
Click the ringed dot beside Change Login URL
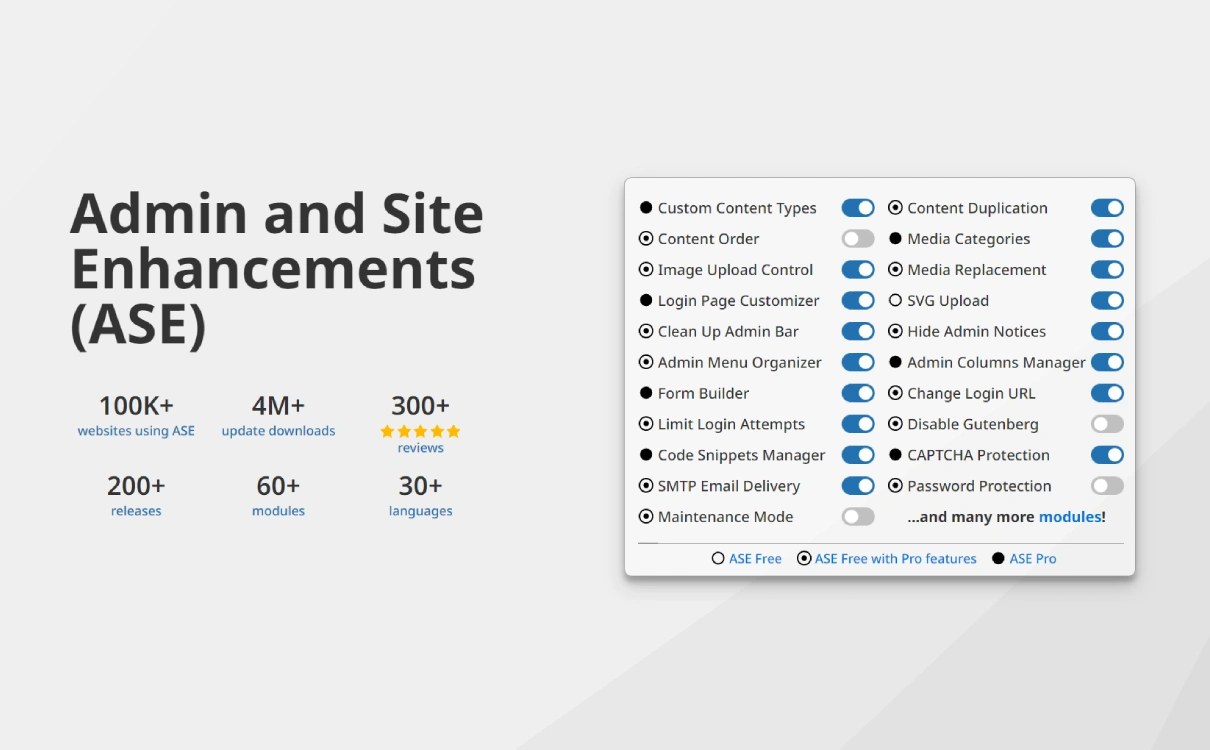click(x=895, y=393)
